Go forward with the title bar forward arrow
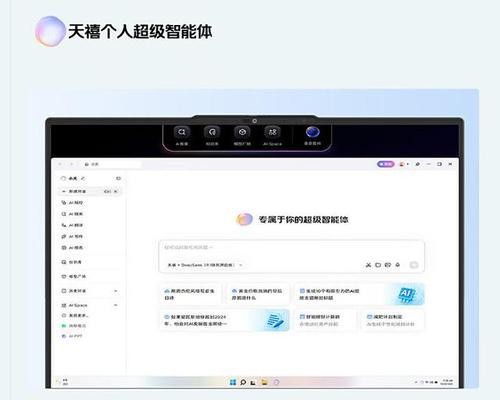Image resolution: width=500 pixels, height=400 pixels. 71,164
